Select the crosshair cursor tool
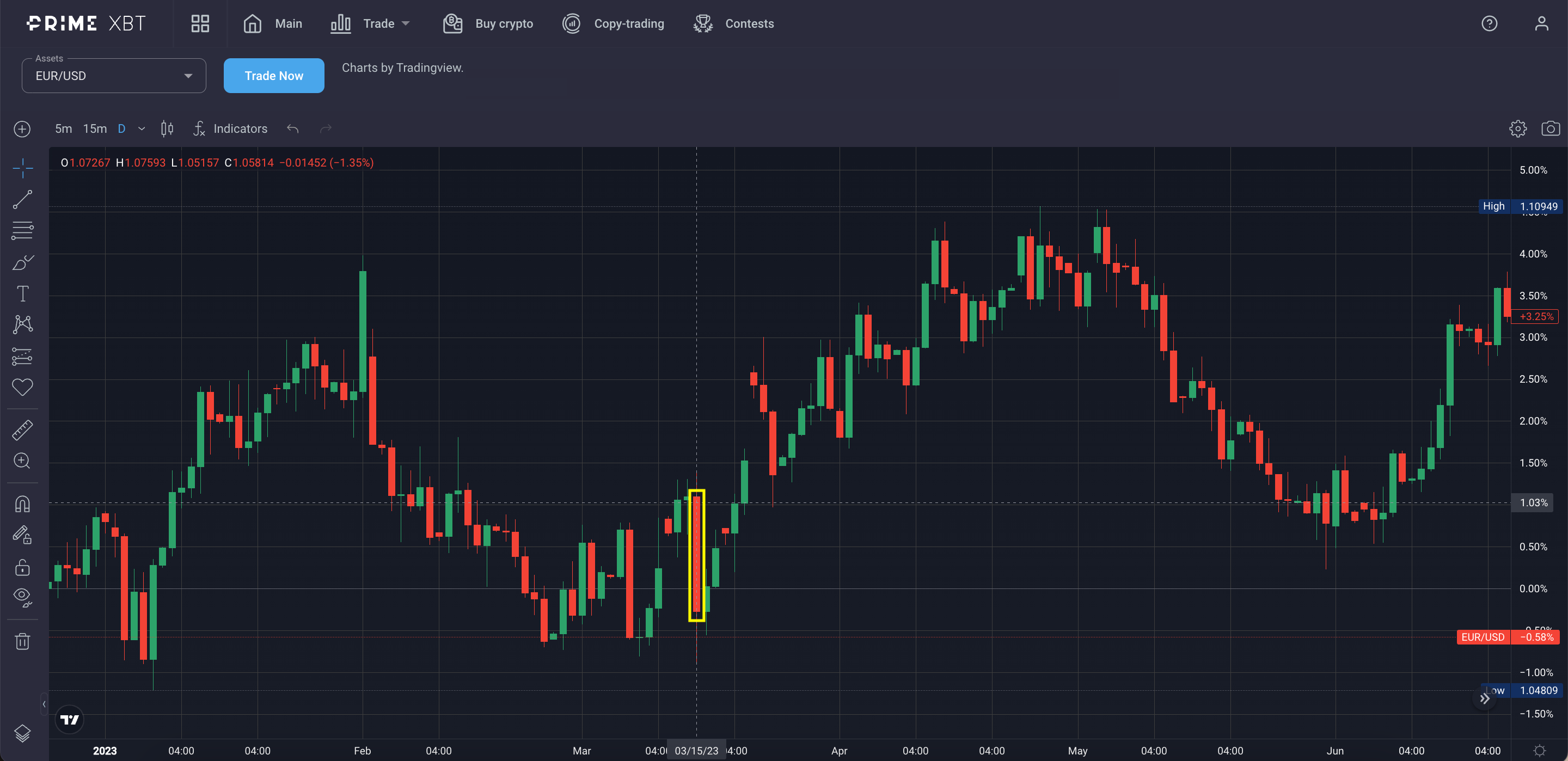This screenshot has width=1568, height=761. [x=22, y=168]
